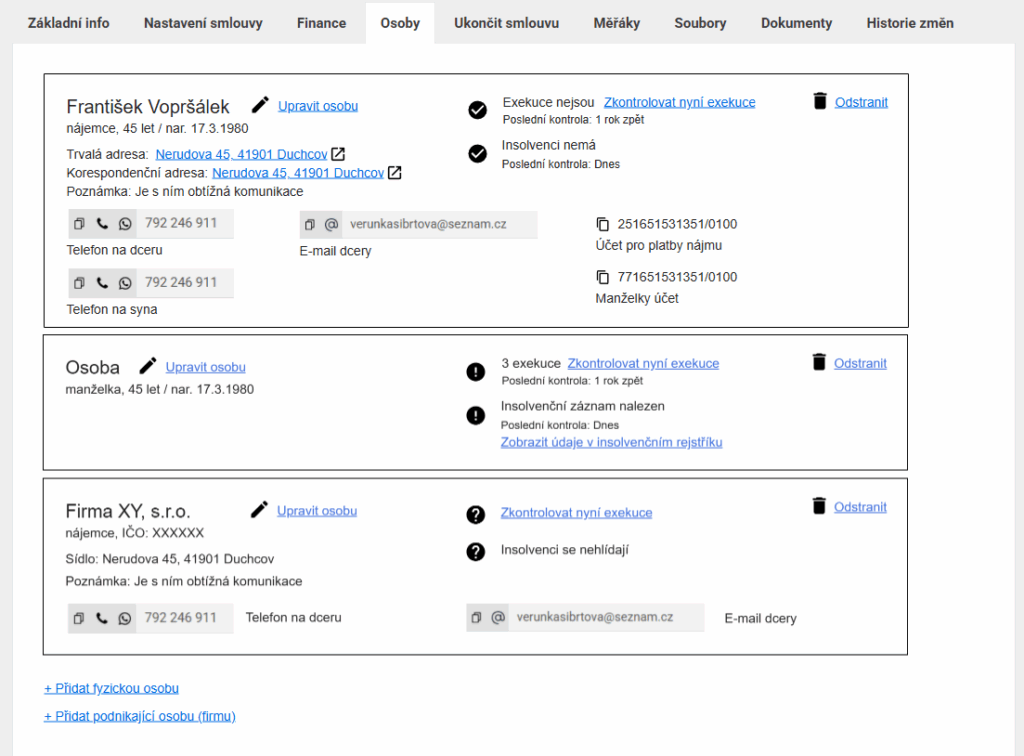1024x756 pixels.
Task: Click checkmark icon beside Insolvenci nemá
Action: tap(477, 153)
